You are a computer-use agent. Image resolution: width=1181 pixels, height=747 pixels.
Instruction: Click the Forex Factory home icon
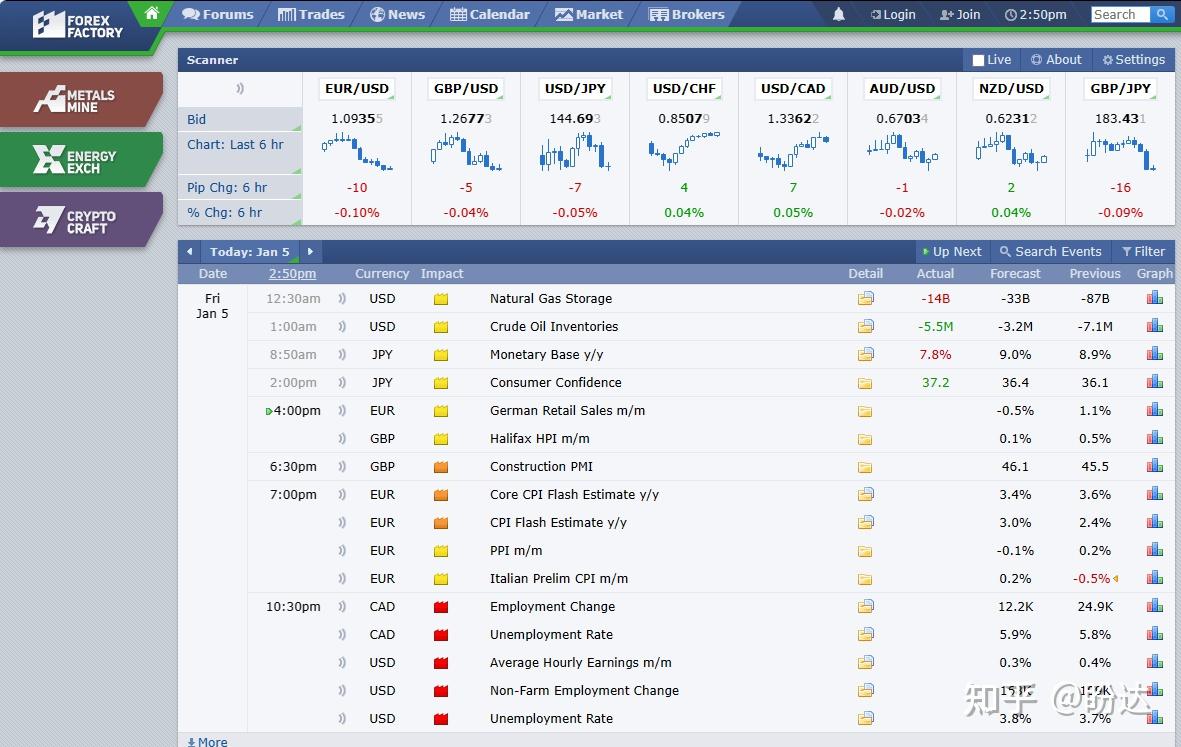click(151, 13)
